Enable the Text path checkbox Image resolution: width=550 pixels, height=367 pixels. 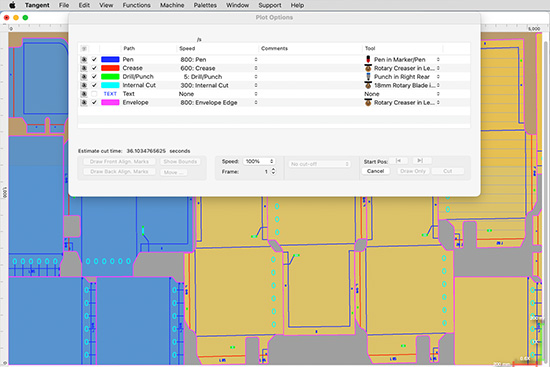(x=94, y=94)
